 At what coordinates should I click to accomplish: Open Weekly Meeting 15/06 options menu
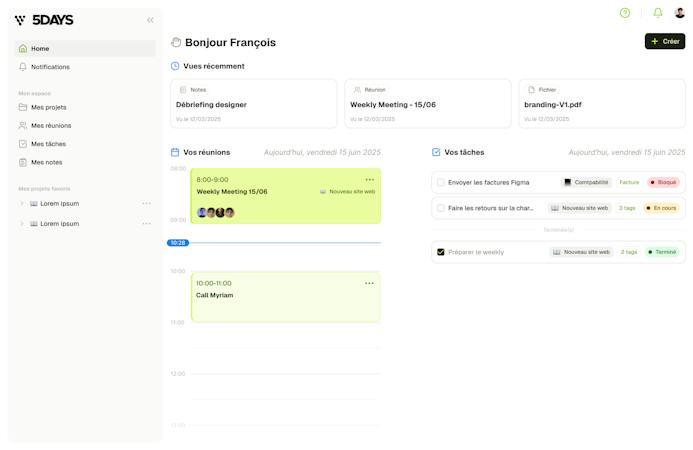(x=369, y=179)
